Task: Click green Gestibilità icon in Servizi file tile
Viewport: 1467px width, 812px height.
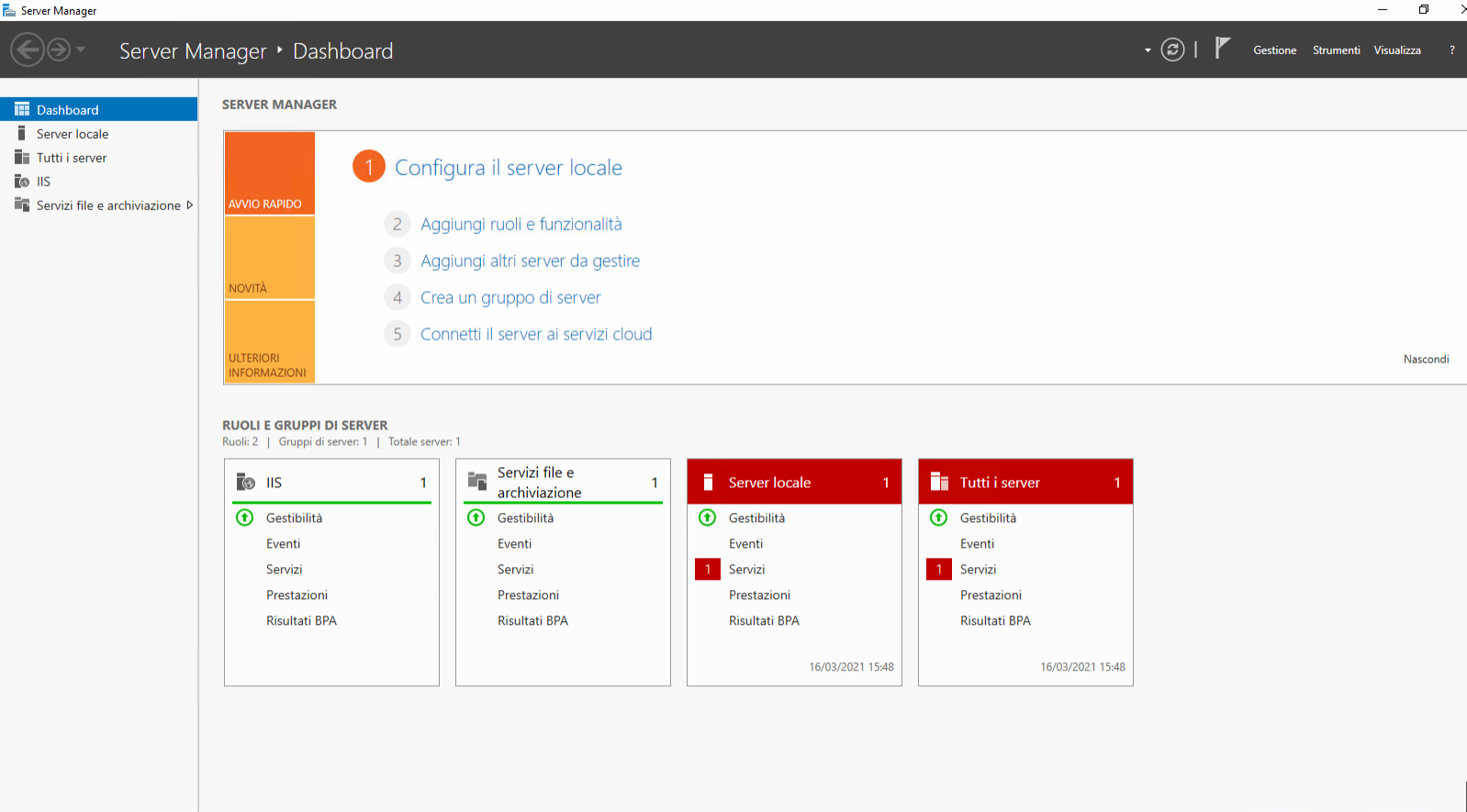Action: point(476,517)
